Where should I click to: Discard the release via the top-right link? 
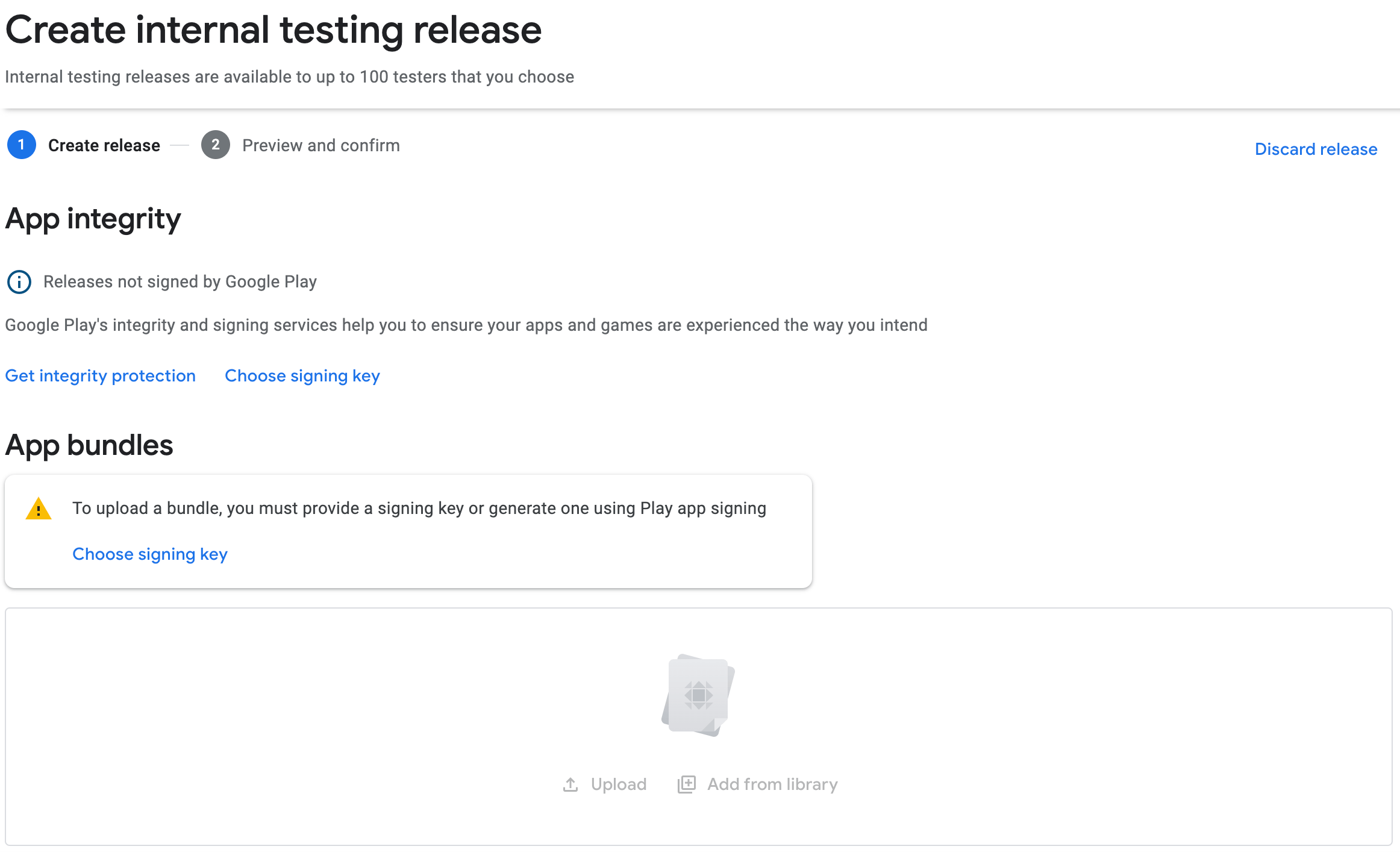1316,149
